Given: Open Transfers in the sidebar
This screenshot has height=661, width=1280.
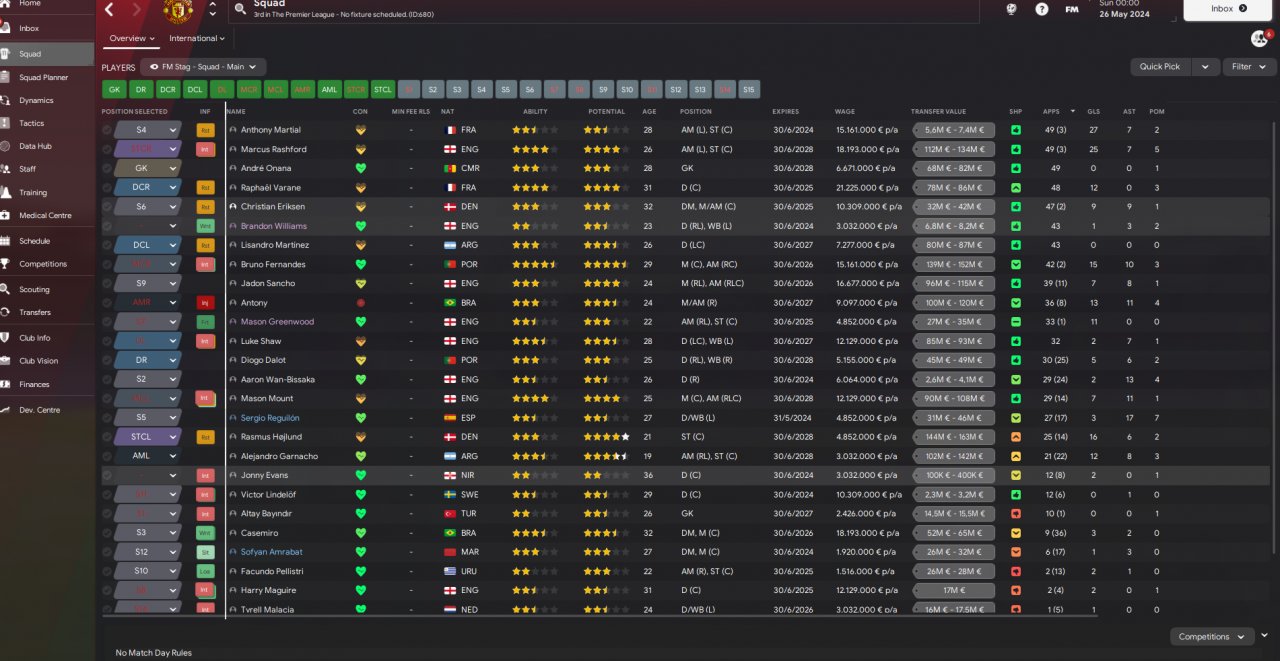Looking at the screenshot, I should pos(47,312).
